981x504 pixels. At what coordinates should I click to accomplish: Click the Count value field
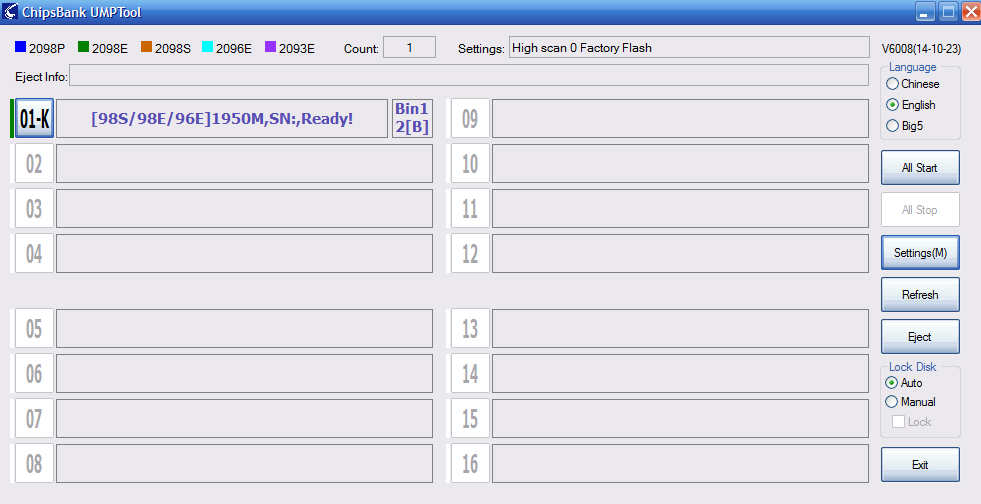click(409, 48)
